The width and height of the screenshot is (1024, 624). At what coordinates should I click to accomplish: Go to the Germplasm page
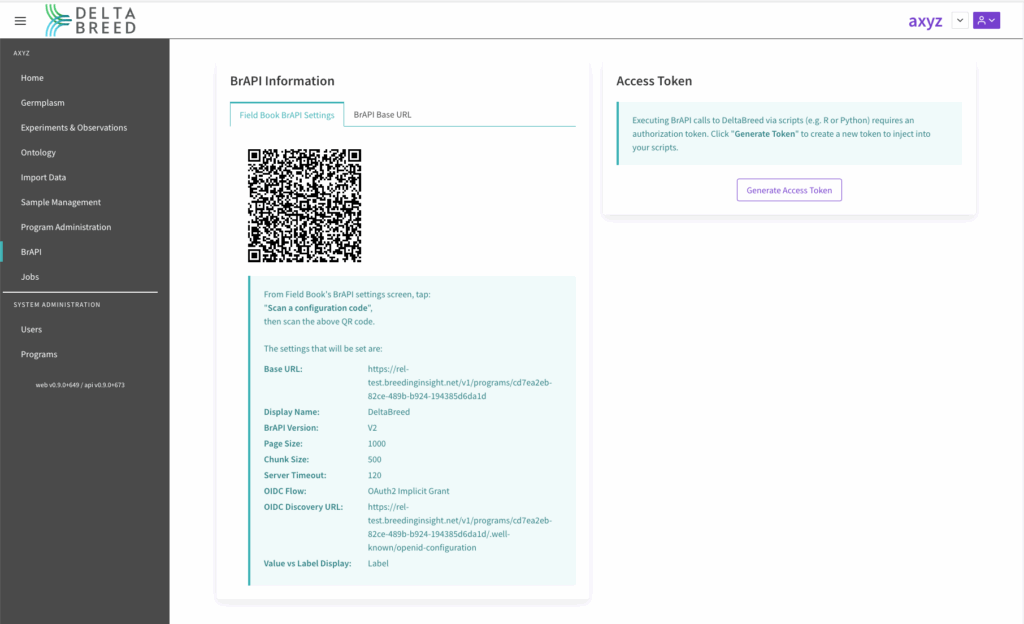(43, 103)
